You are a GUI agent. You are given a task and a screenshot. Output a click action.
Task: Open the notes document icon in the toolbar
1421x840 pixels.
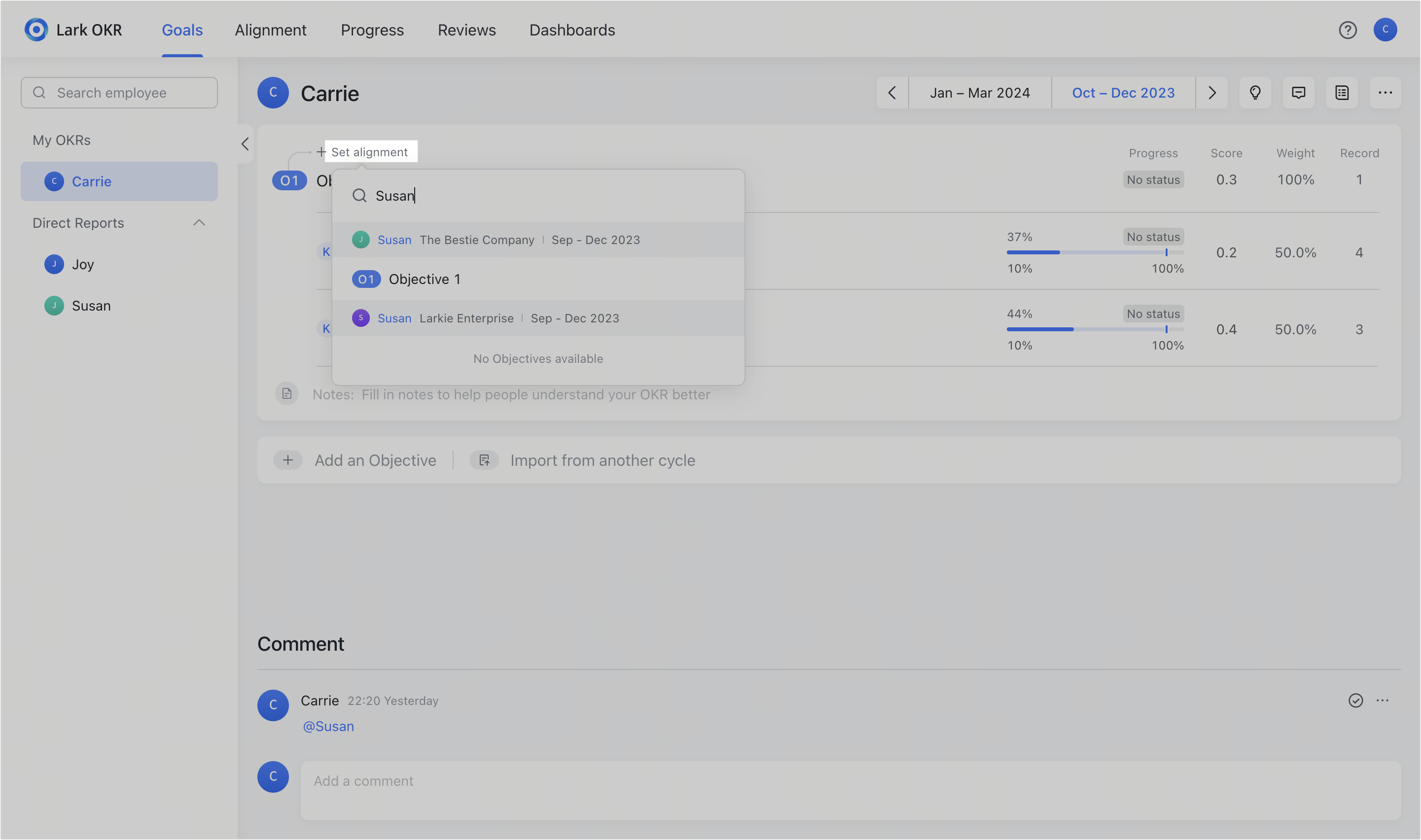pyautogui.click(x=1342, y=92)
